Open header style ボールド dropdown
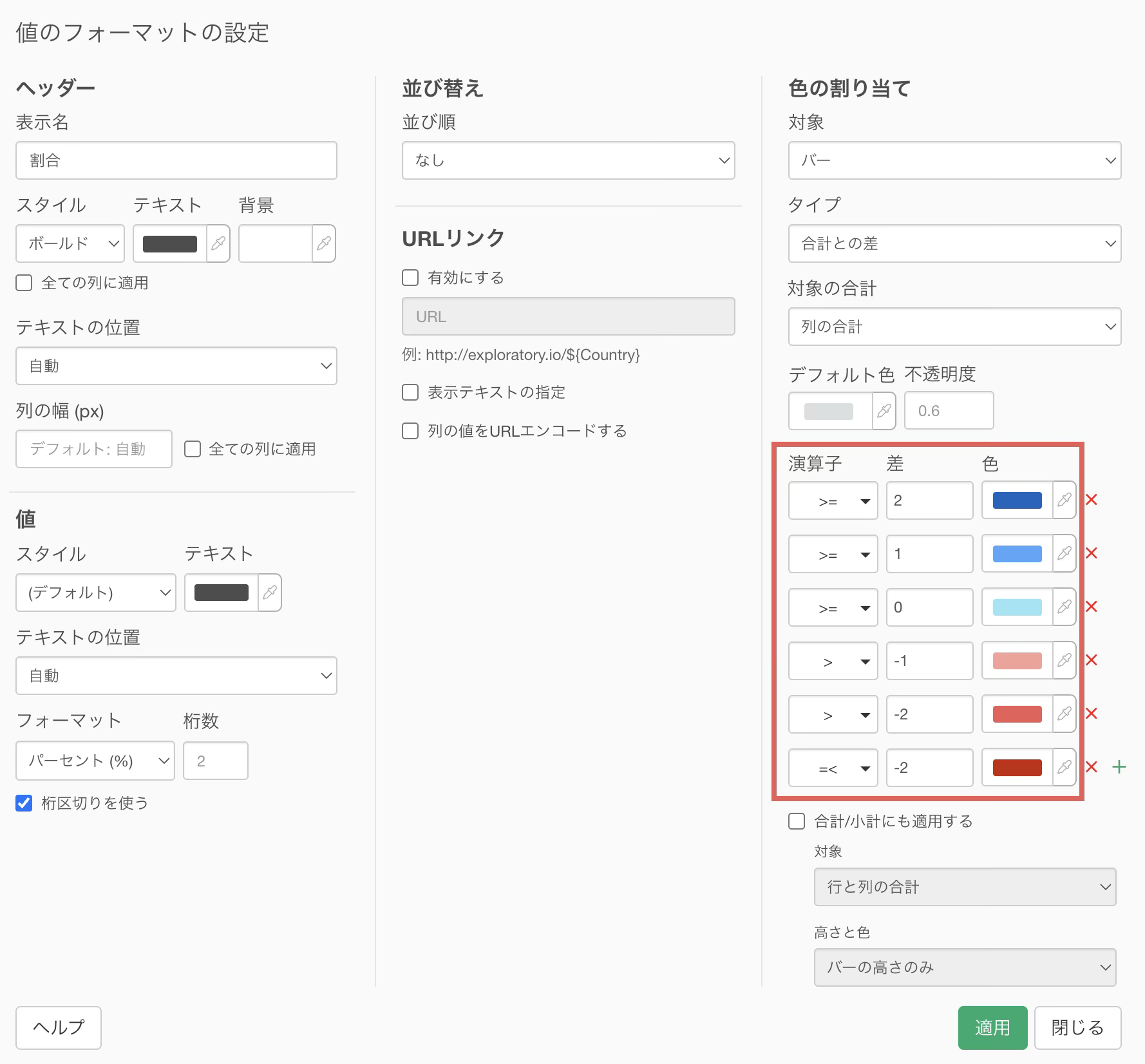1145x1064 pixels. point(70,243)
